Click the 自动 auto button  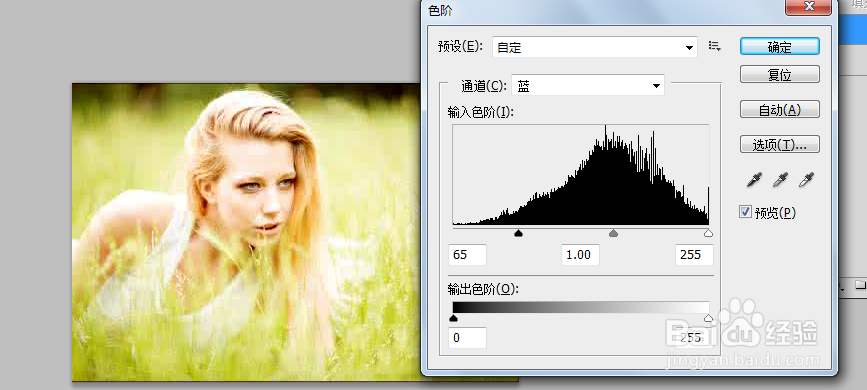[x=780, y=110]
